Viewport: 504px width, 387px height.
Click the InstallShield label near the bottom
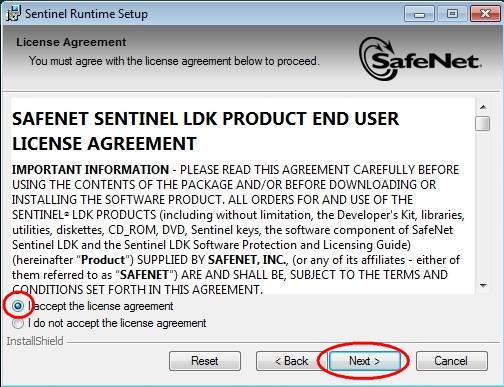[35, 341]
